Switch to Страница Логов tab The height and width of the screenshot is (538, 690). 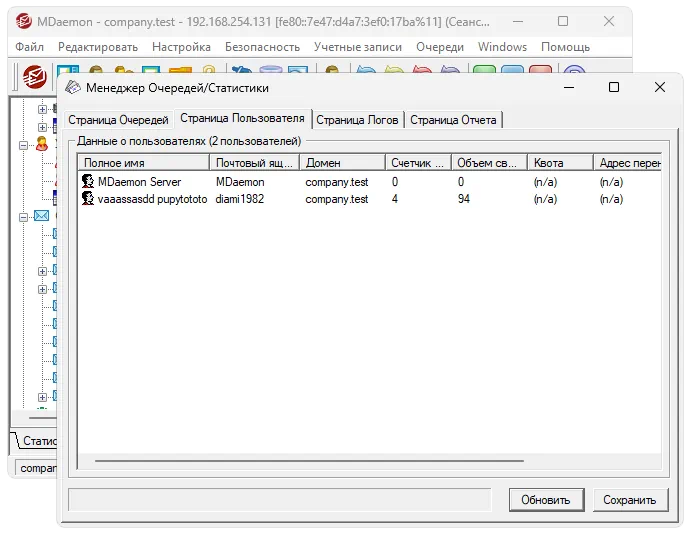coord(357,120)
